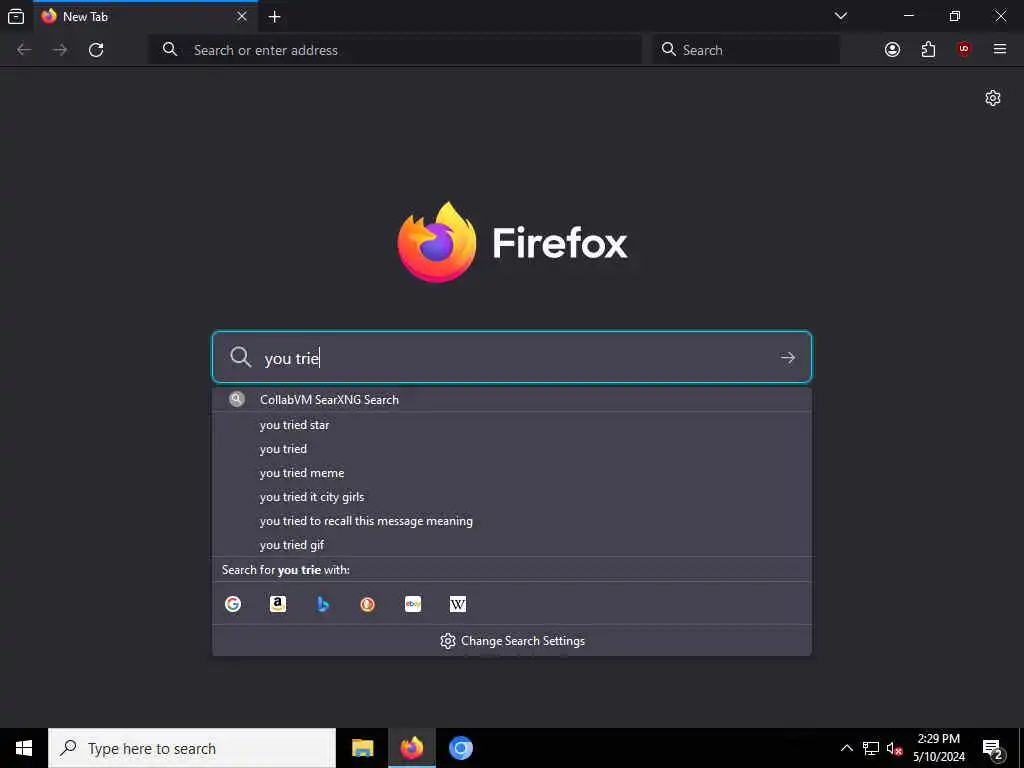Reload the current page
The image size is (1024, 768).
click(96, 50)
